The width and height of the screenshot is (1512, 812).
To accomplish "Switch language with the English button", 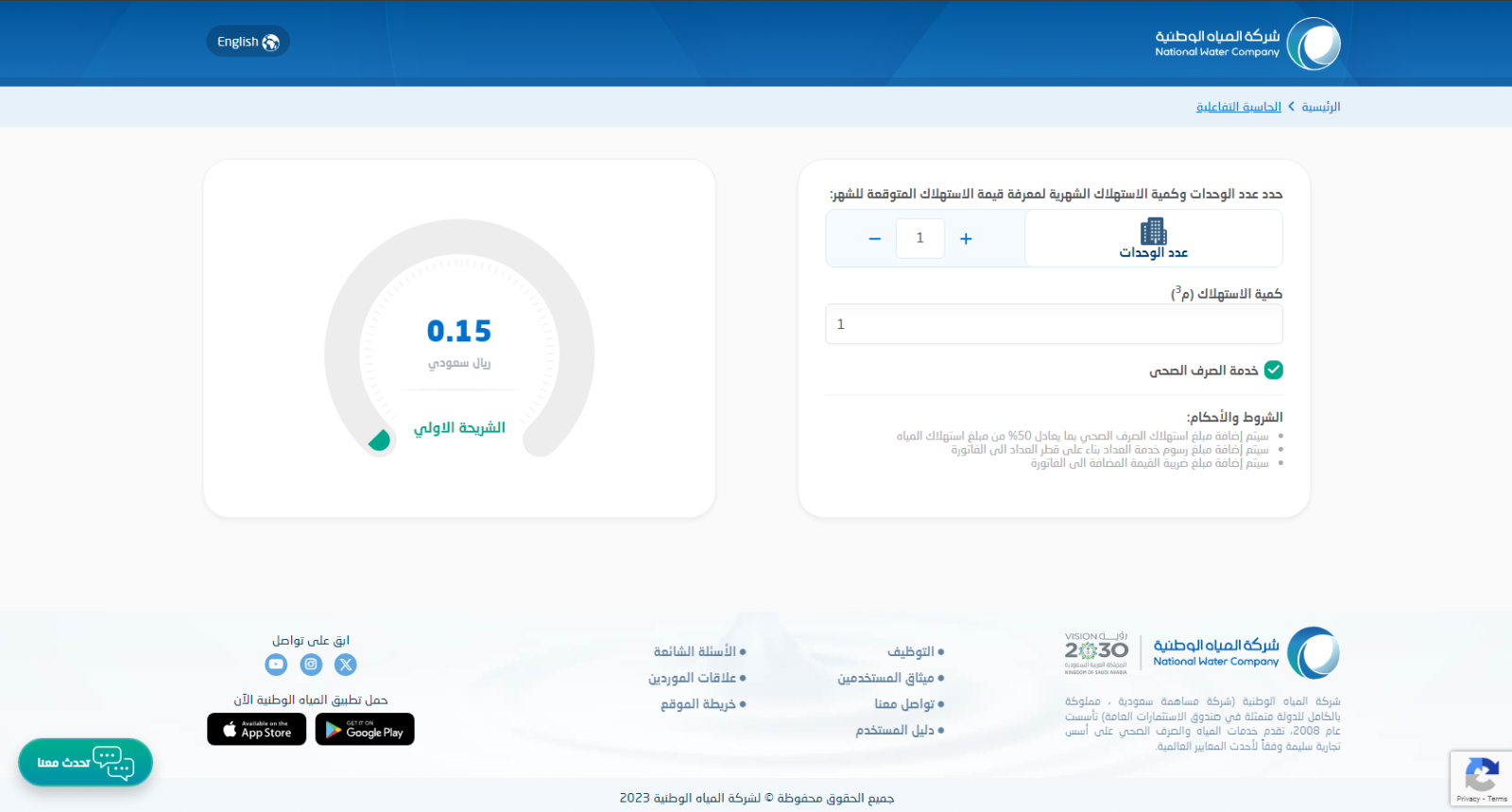I will tap(248, 42).
